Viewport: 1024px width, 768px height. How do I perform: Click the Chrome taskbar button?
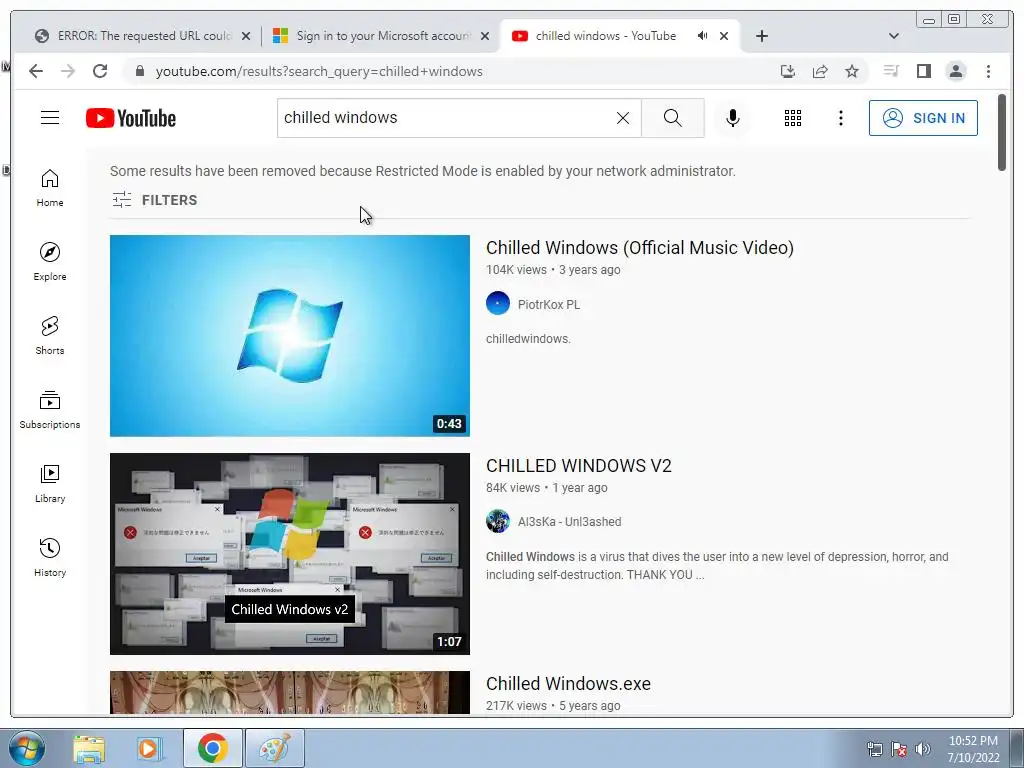coord(213,748)
